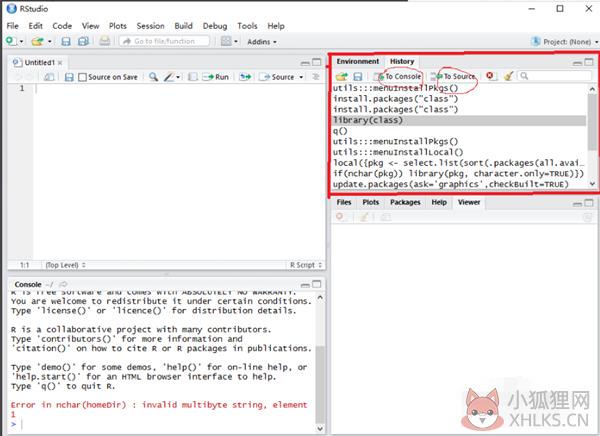Toggle the Source on Save checkbox

pos(82,77)
